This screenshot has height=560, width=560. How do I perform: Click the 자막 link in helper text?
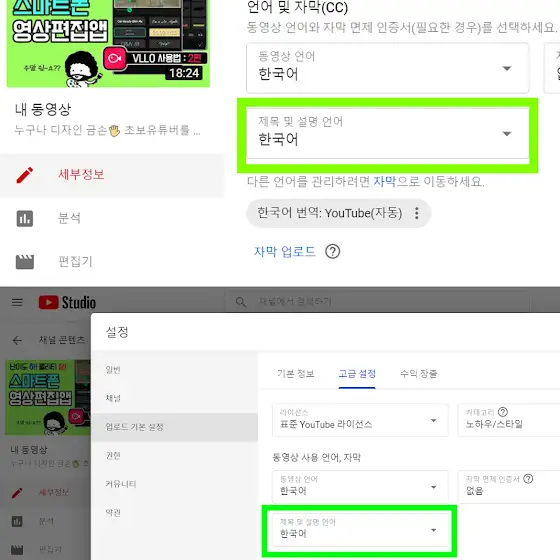385,182
